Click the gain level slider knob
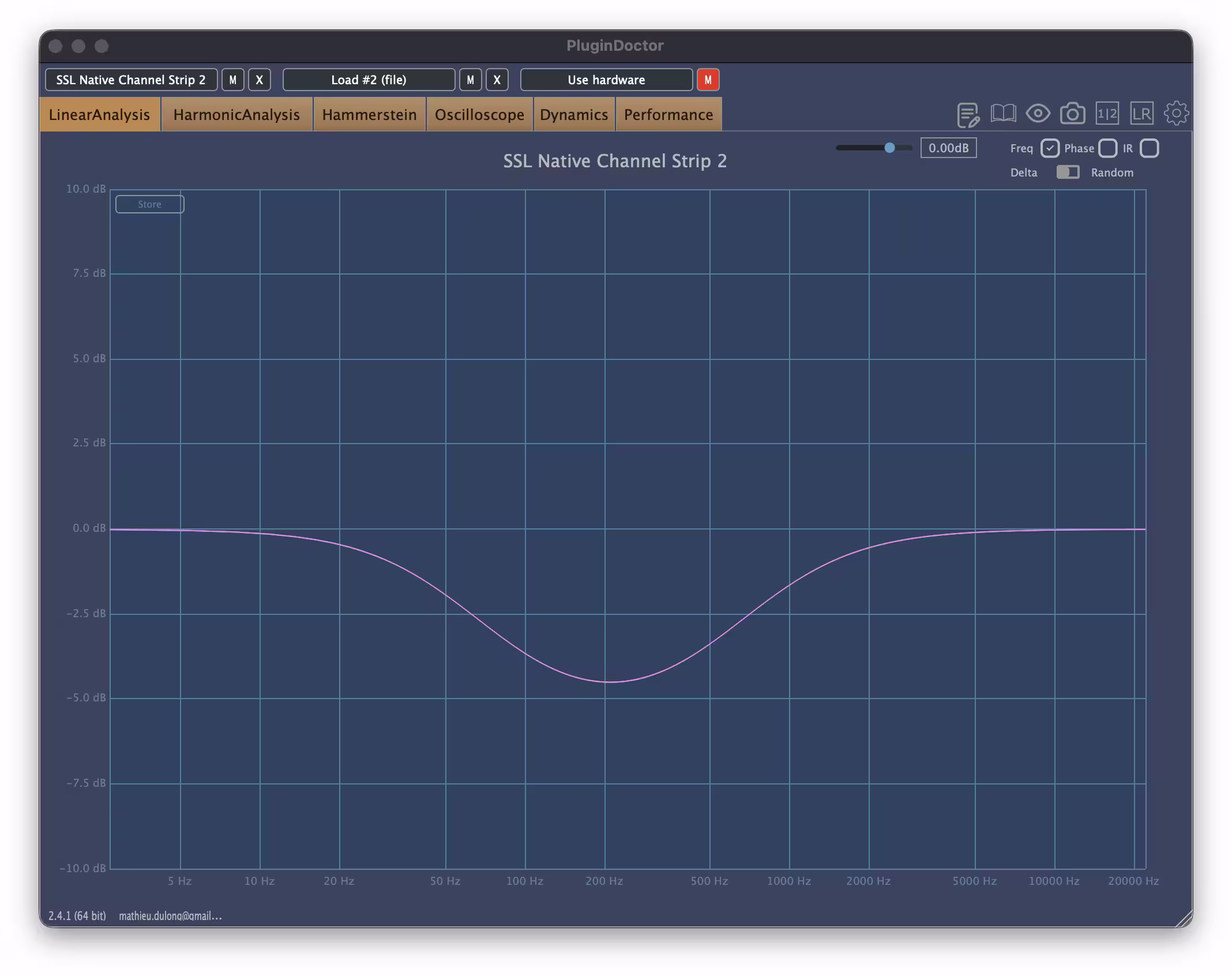 (x=889, y=148)
